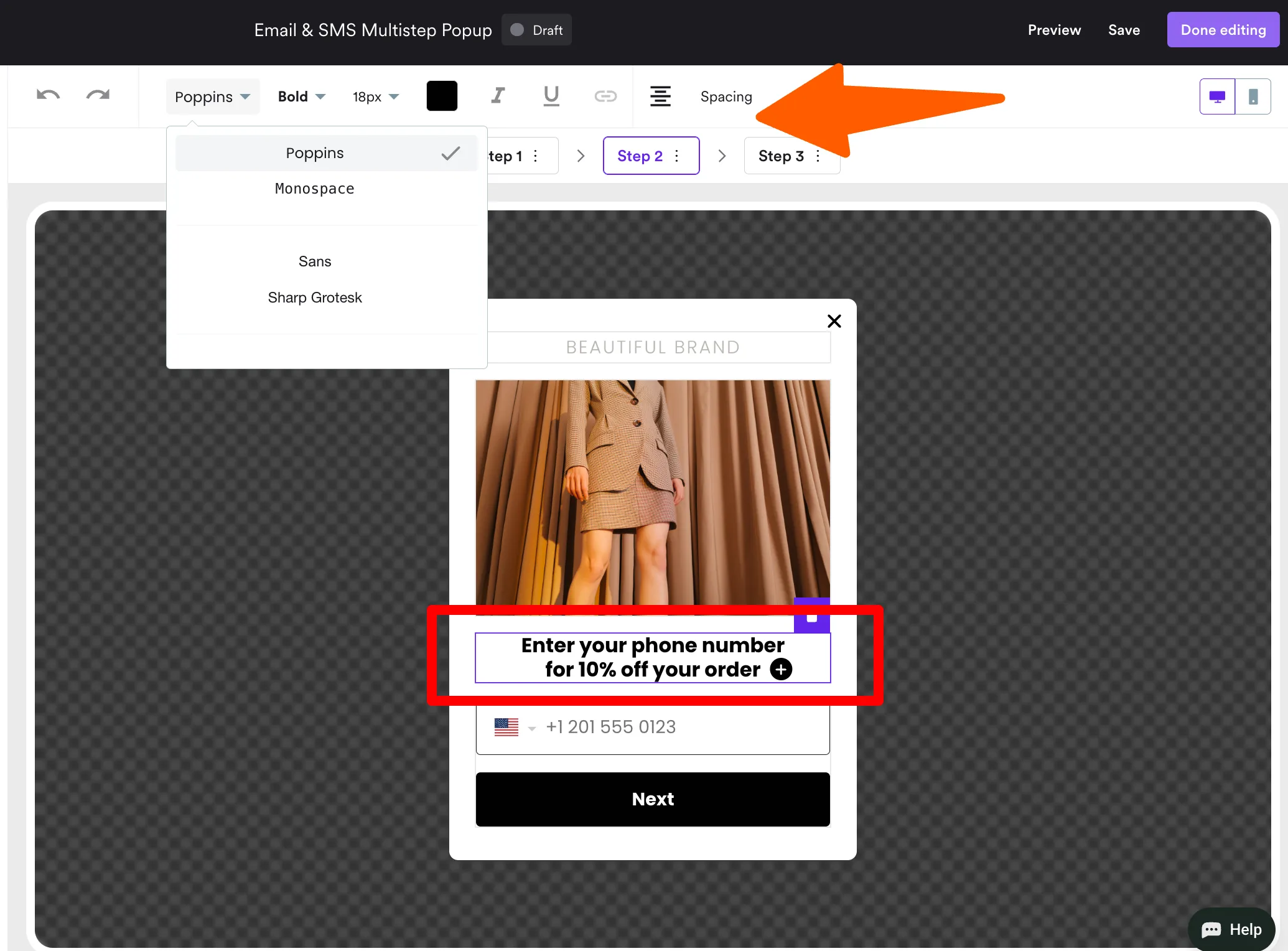
Task: Click the undo arrow icon
Action: 48,96
